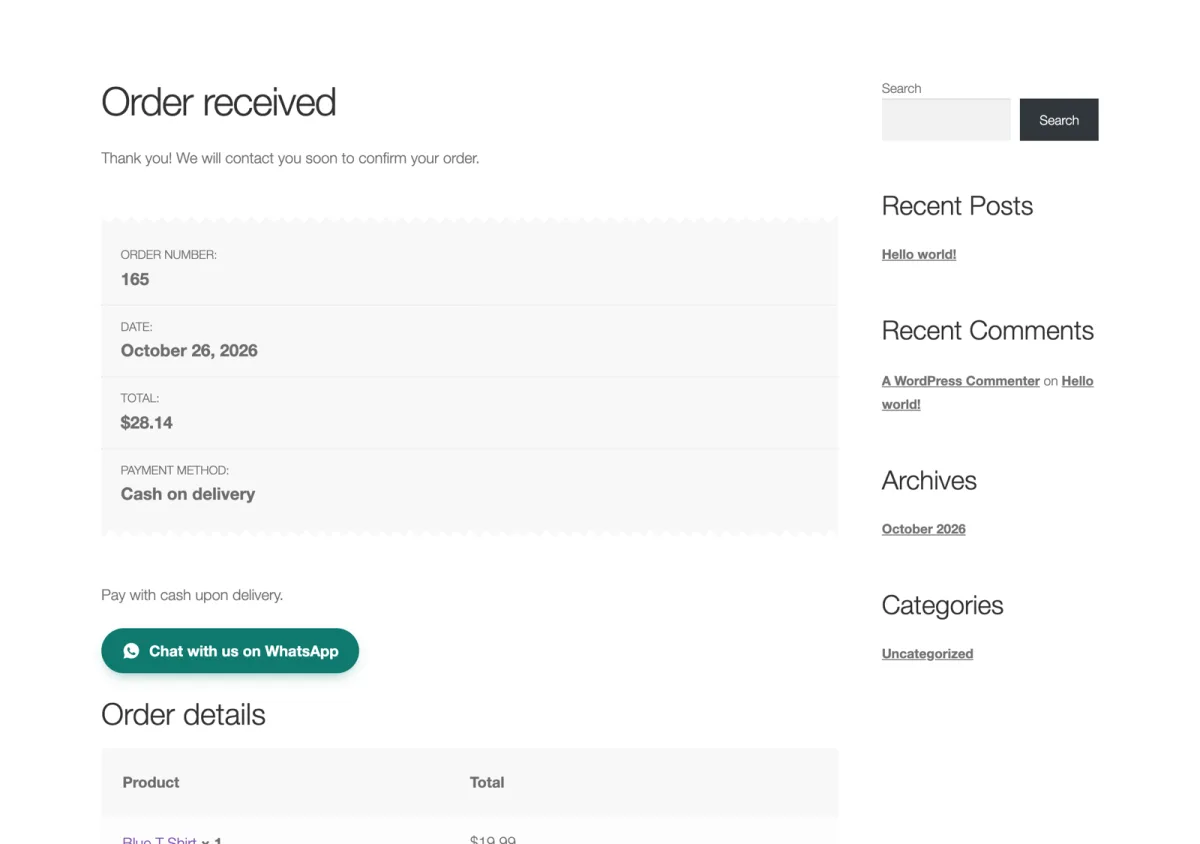Click 'Pay with cash upon delivery.' text
The image size is (1200, 844).
tap(192, 595)
